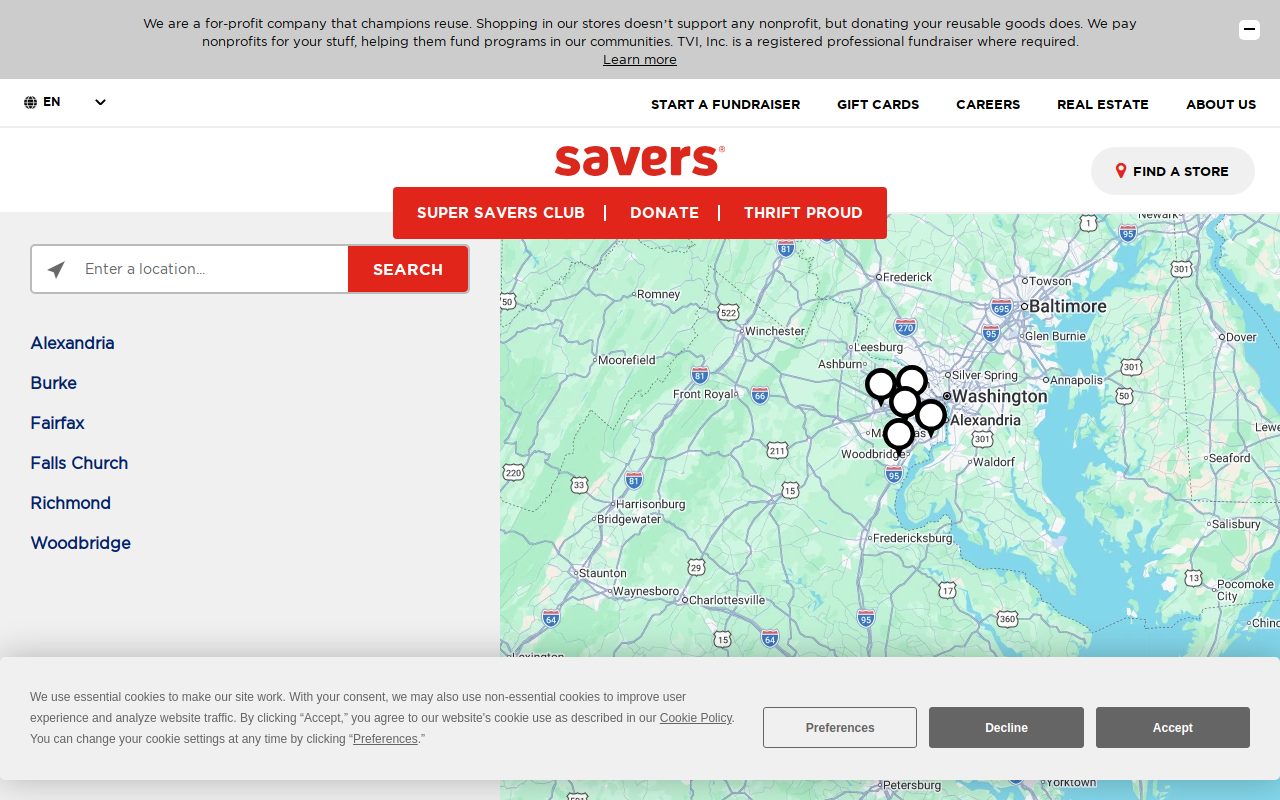Screen dimensions: 1280x800
Task: Click Silver Spring on the map
Action: pos(985,375)
